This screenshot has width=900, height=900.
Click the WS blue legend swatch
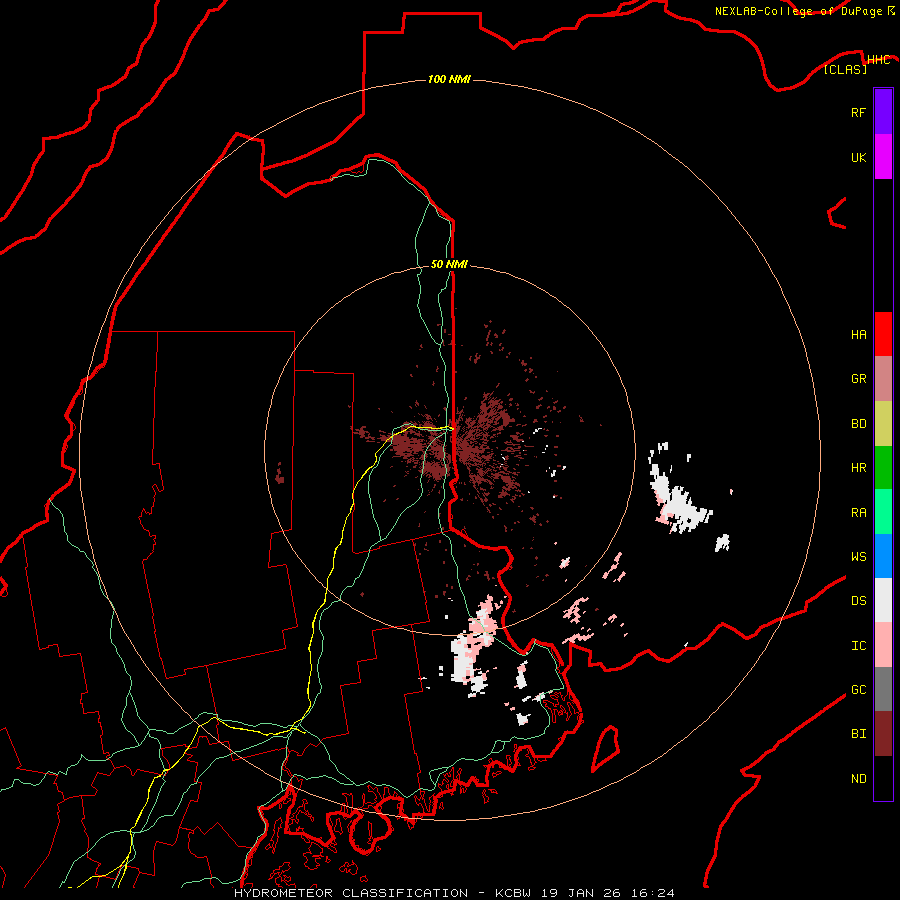pyautogui.click(x=883, y=556)
